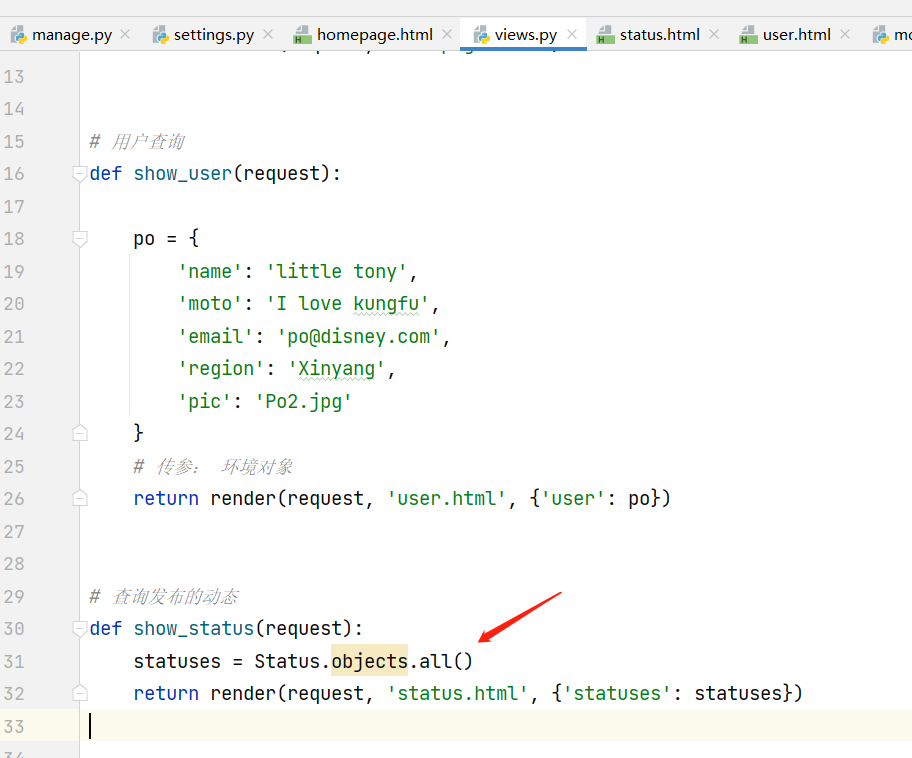912x758 pixels.
Task: Close the settings.py tab
Action: pos(268,34)
